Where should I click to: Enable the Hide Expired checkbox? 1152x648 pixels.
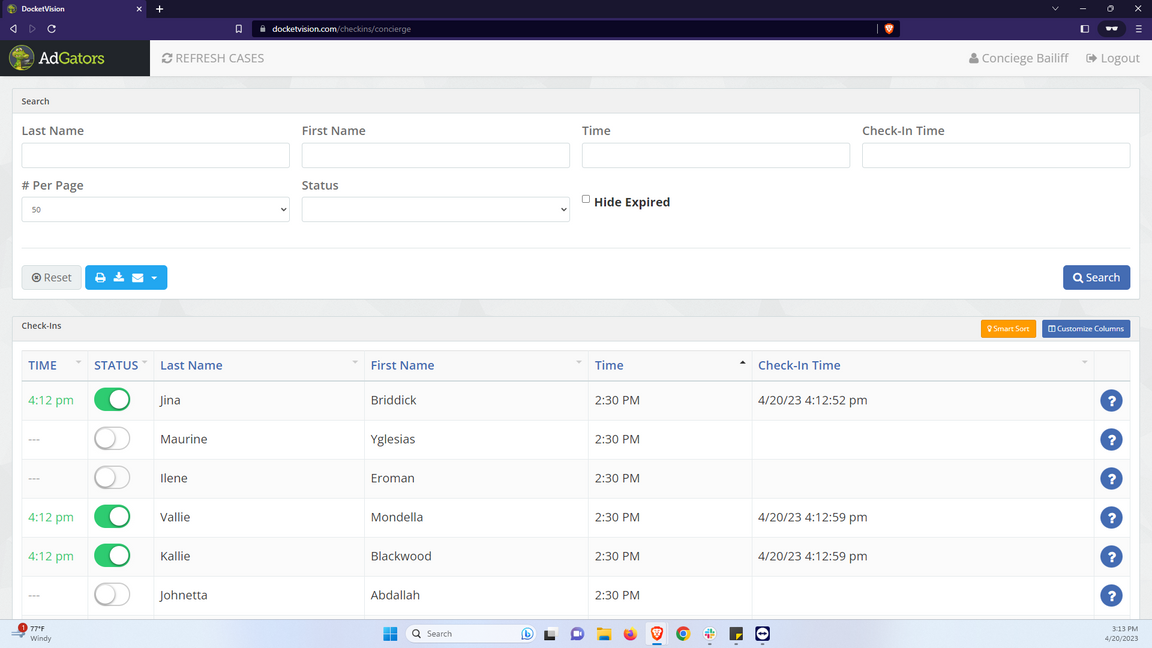[586, 199]
